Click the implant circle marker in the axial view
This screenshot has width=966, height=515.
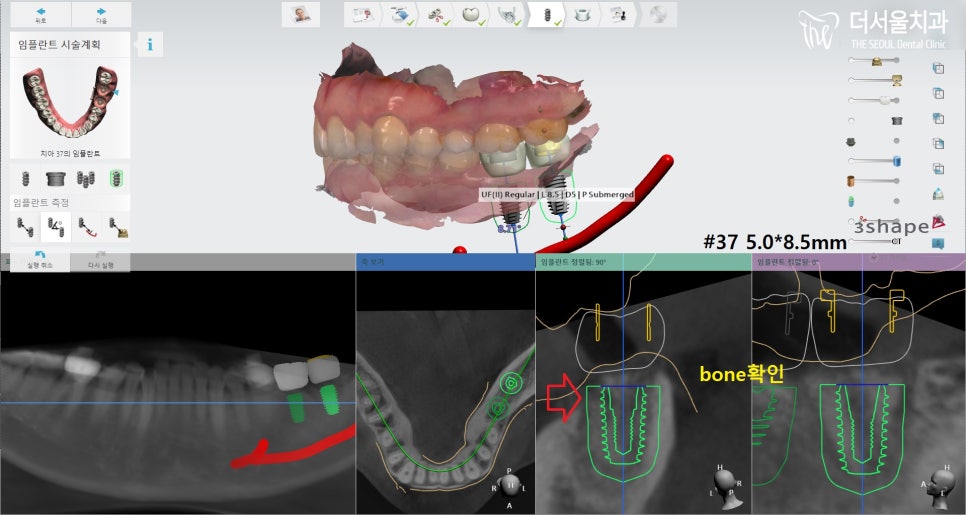point(511,383)
